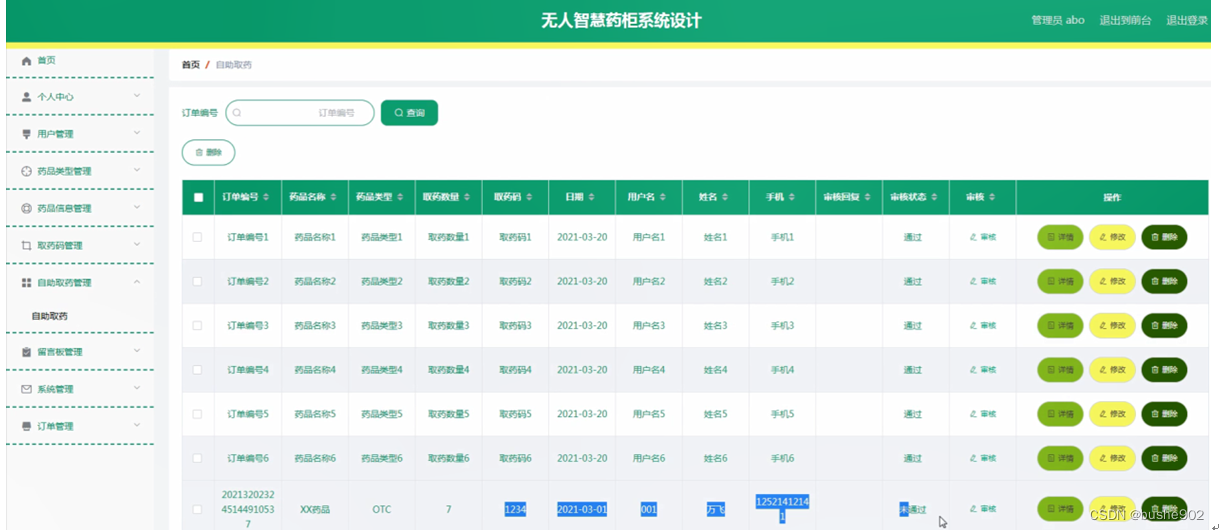The width and height of the screenshot is (1219, 530).
Task: Sort the 药品类型 column using its arrows
Action: coord(400,198)
